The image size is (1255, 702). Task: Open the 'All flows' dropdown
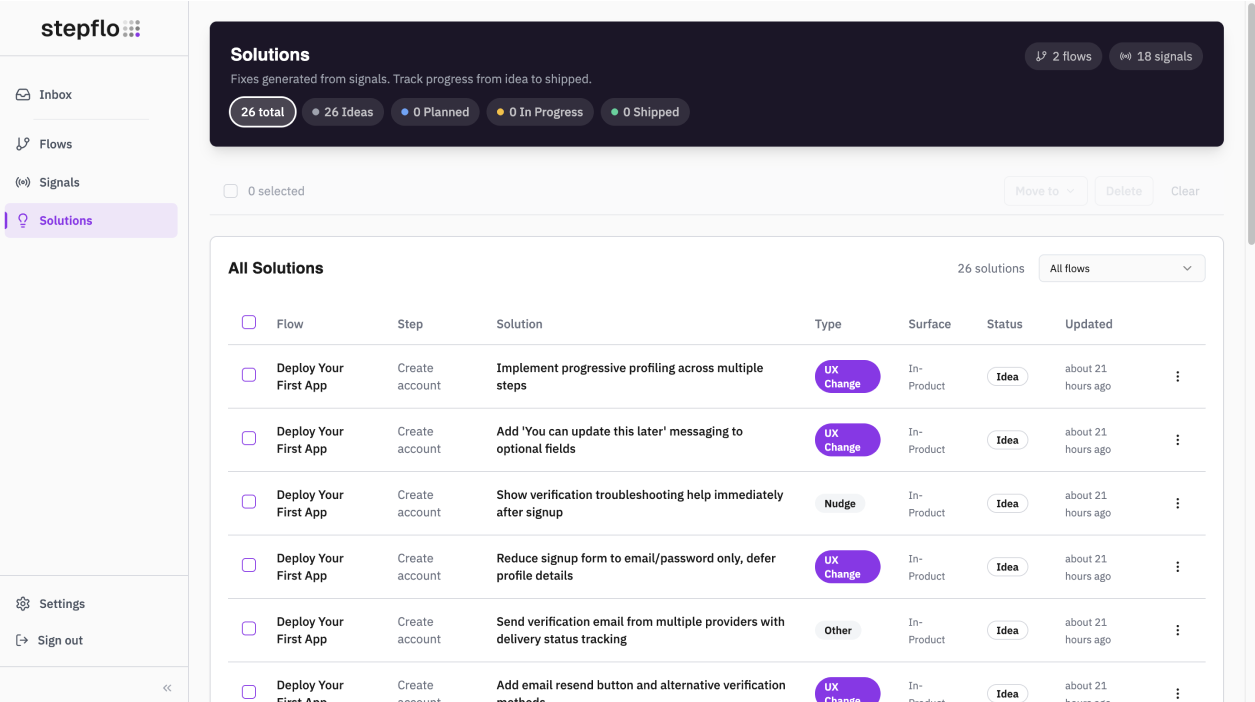(1121, 268)
